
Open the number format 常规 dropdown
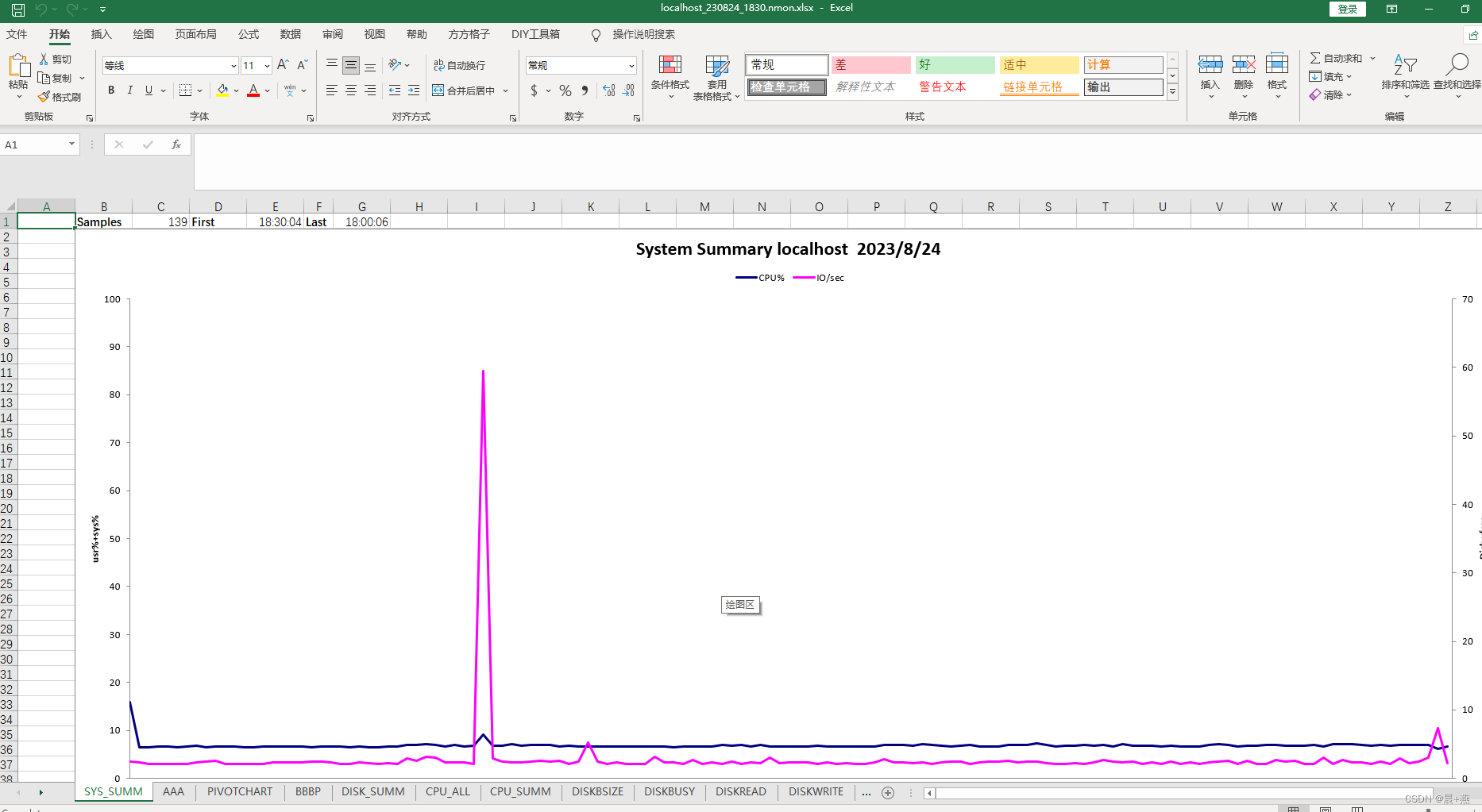631,66
